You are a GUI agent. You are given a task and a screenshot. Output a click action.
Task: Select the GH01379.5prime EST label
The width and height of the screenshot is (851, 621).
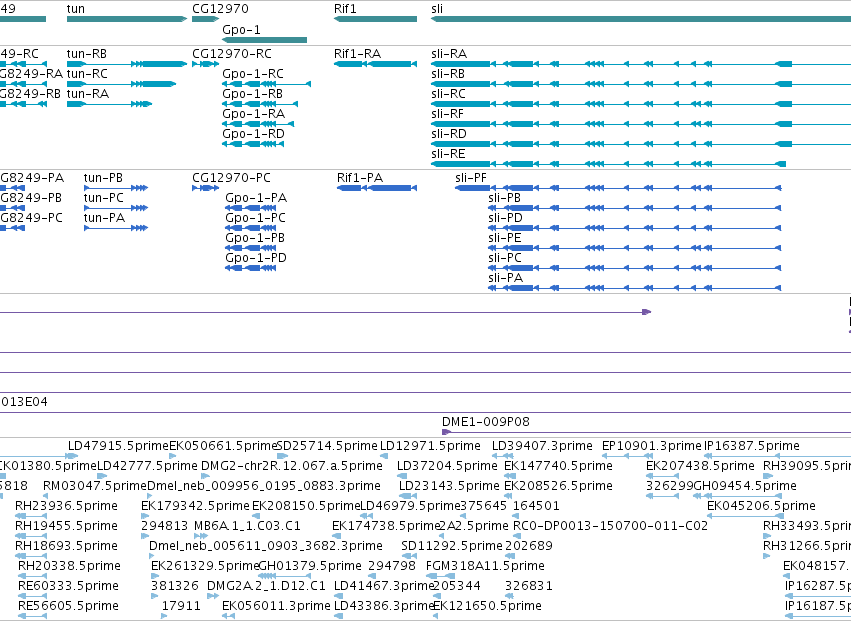(310, 566)
